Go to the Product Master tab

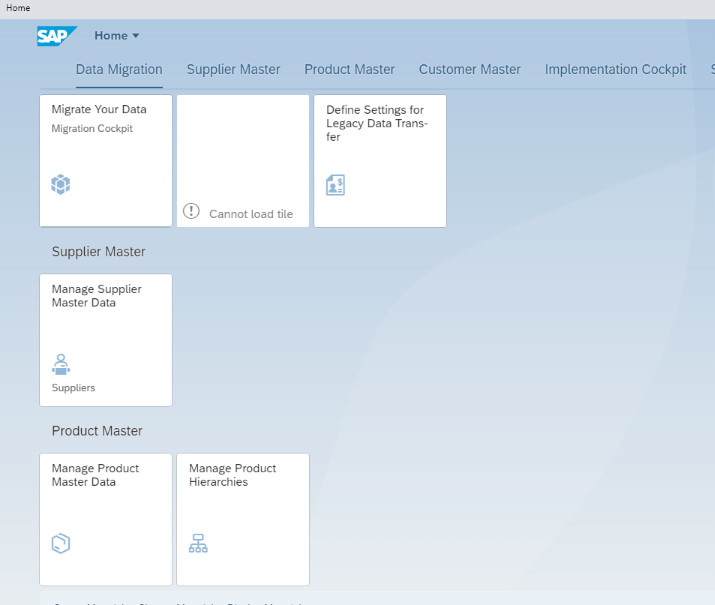click(x=349, y=69)
